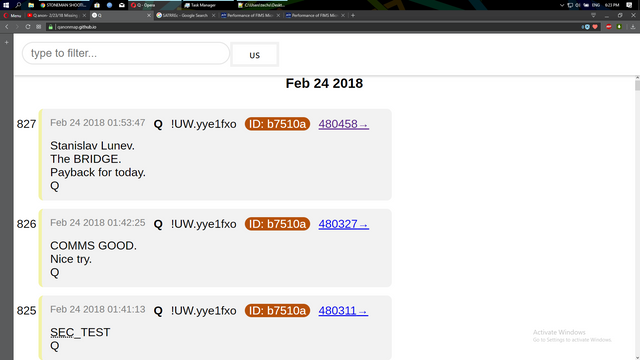Close the SATRRSc Google Search tab
This screenshot has height=360, width=640.
click(213, 16)
